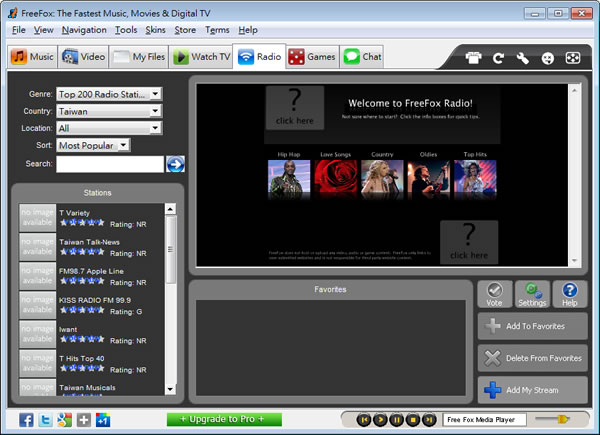Image resolution: width=600 pixels, height=435 pixels.
Task: Expand the Location dropdown showing All
Action: tap(109, 128)
